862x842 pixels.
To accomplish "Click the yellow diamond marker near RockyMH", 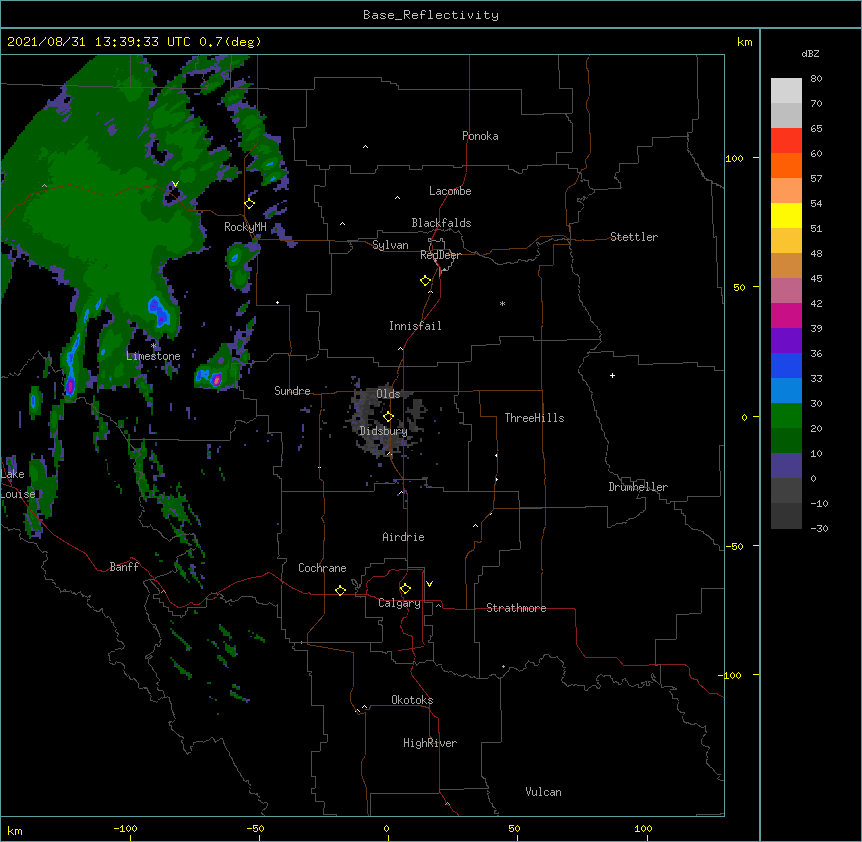I will click(x=250, y=204).
